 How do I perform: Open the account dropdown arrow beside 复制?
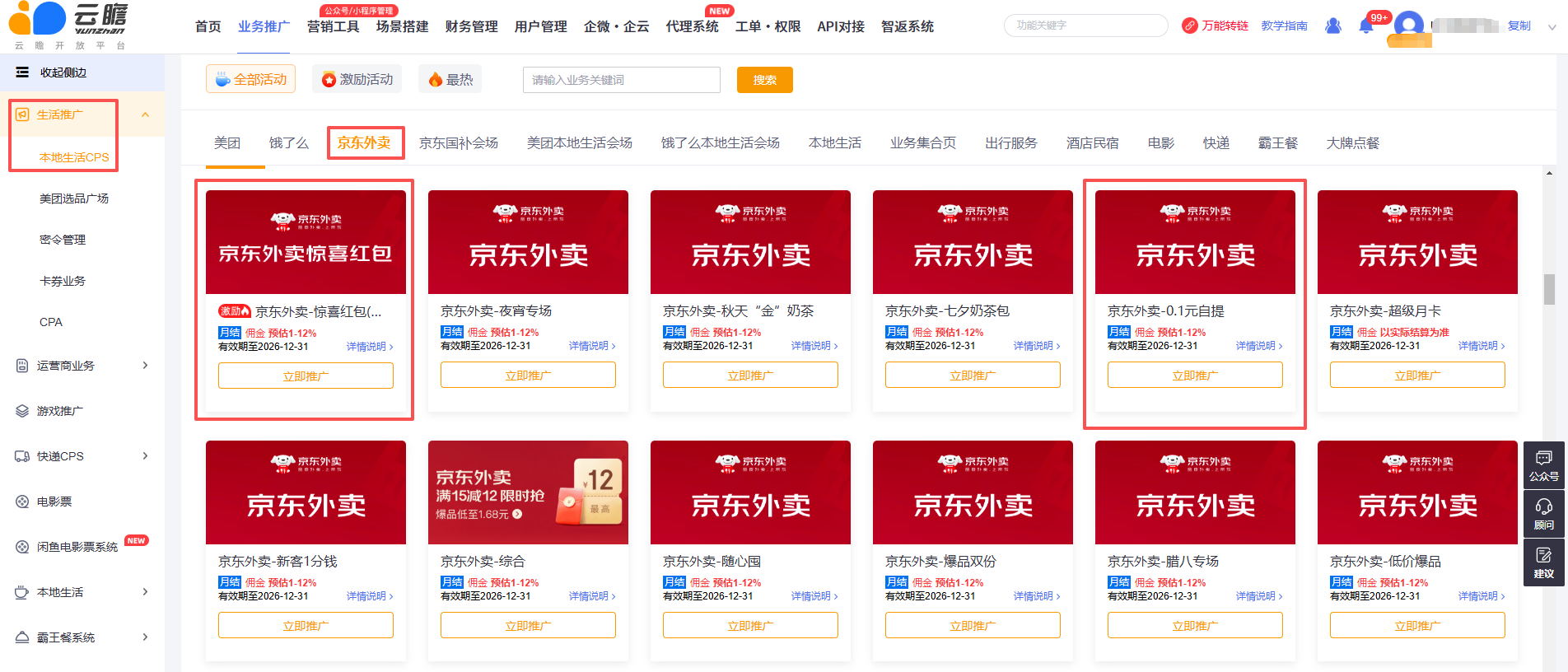pos(1552,26)
